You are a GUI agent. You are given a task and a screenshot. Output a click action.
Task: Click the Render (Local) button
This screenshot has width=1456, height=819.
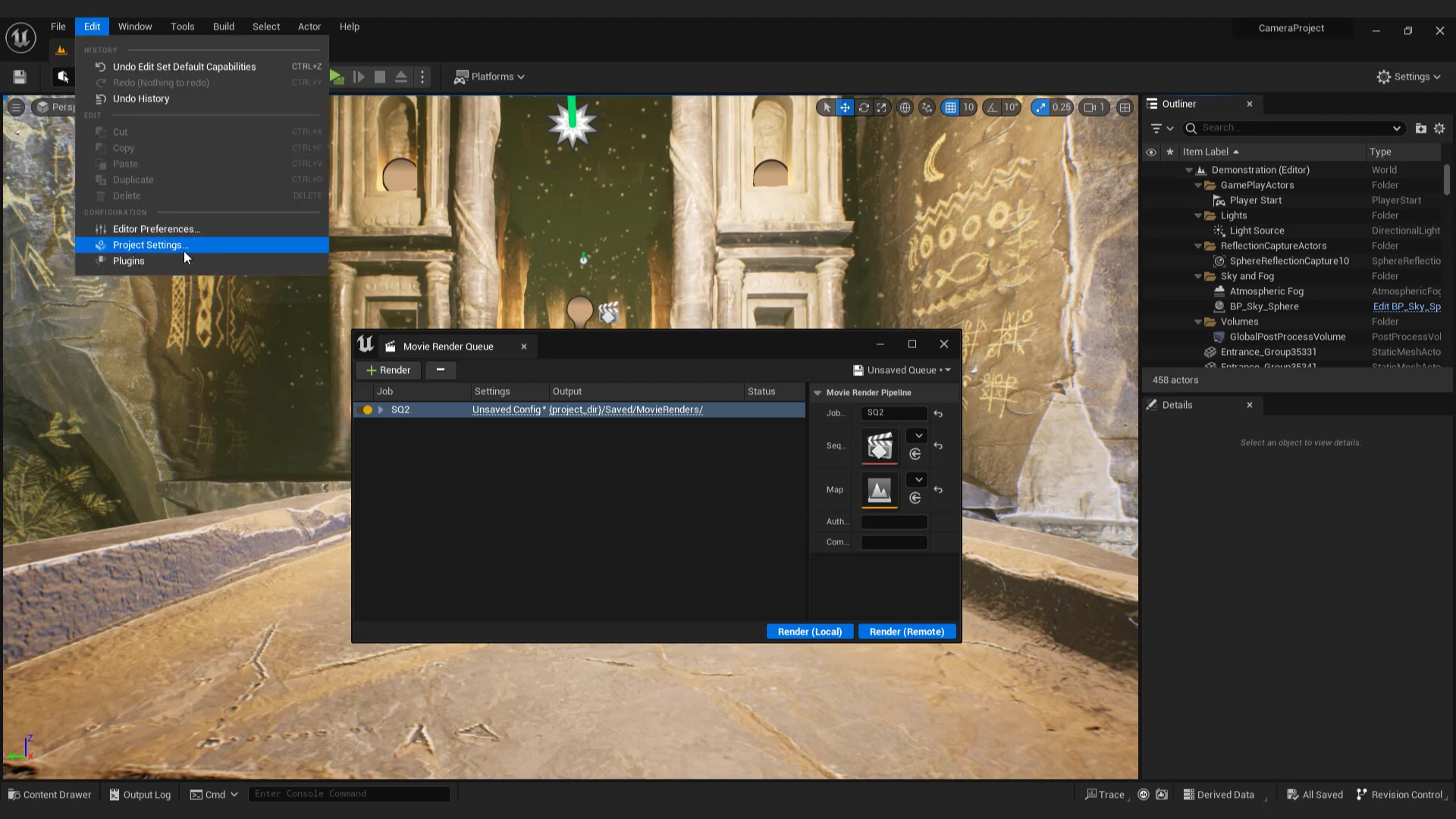tap(809, 631)
